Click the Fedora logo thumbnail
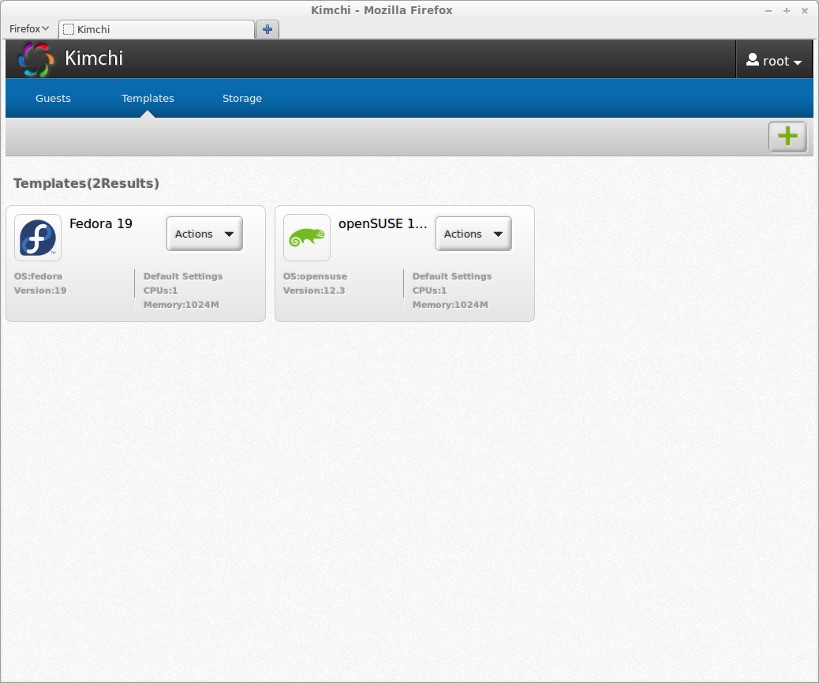This screenshot has height=683, width=819. click(x=38, y=238)
